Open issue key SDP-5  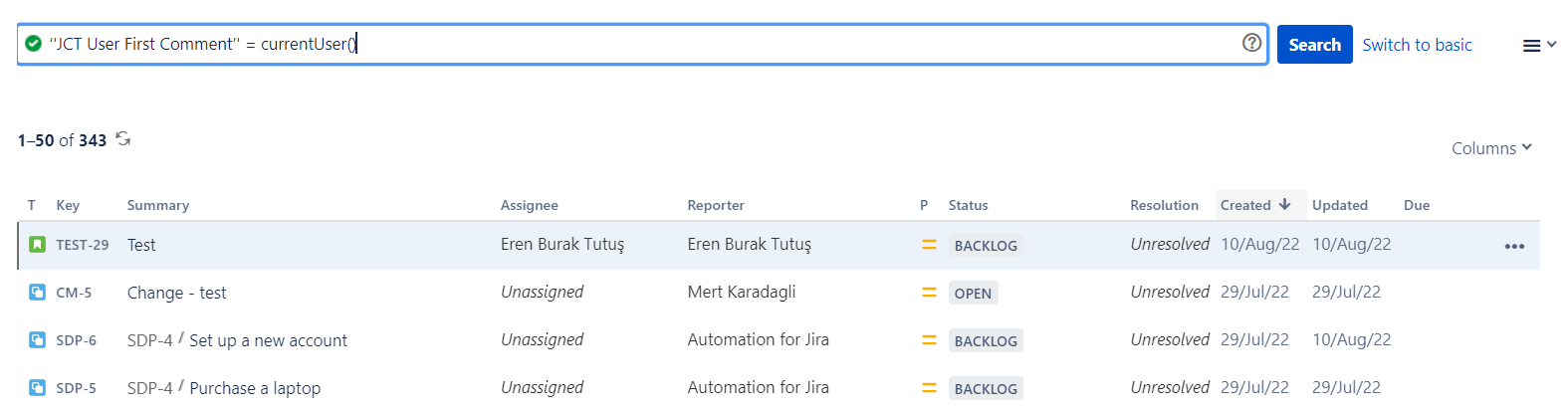(x=76, y=388)
